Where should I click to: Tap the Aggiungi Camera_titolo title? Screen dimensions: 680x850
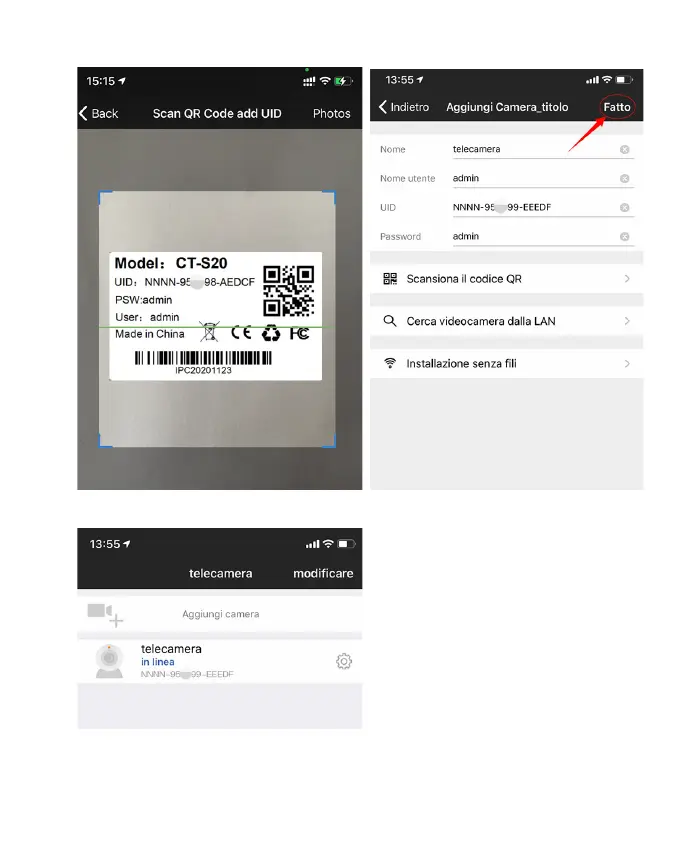pyautogui.click(x=507, y=107)
